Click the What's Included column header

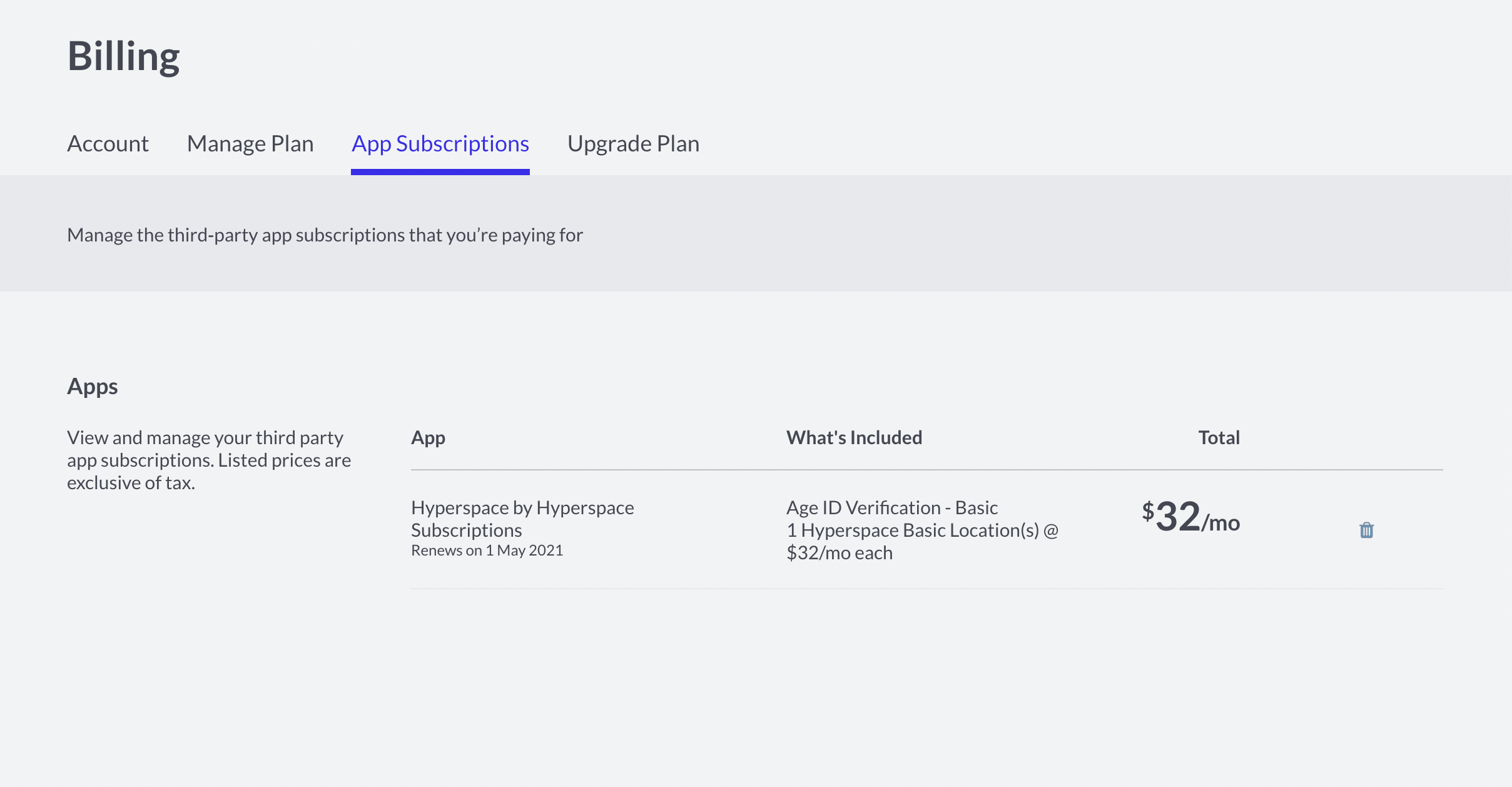[854, 438]
